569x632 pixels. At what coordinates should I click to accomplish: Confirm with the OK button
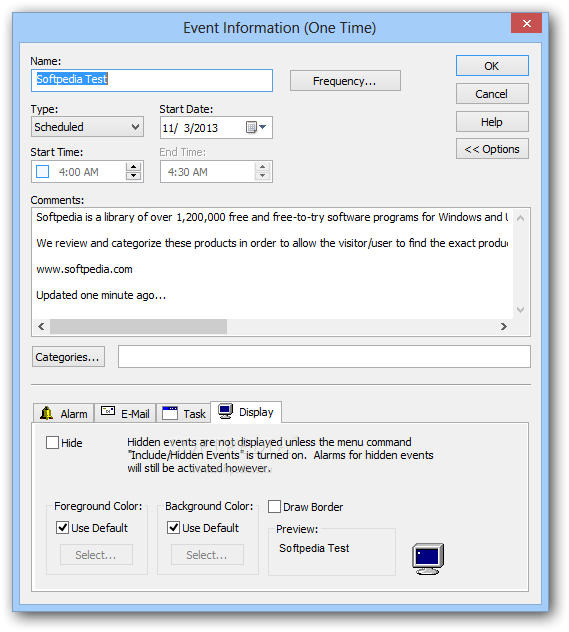click(x=492, y=66)
